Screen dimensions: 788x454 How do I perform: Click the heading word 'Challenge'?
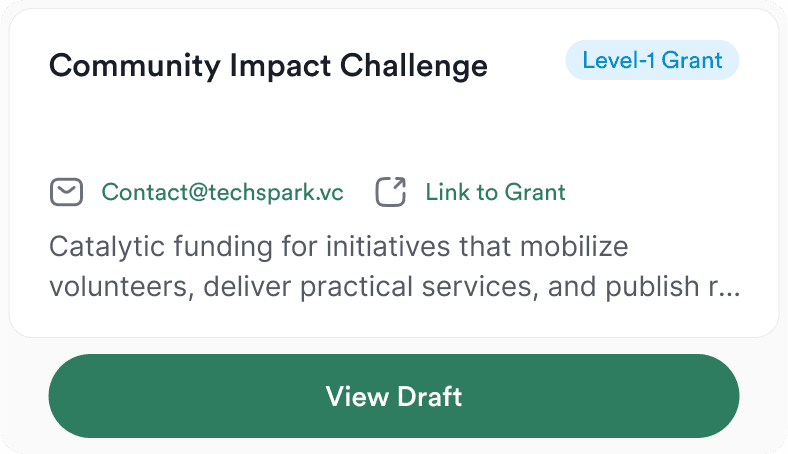pos(414,66)
